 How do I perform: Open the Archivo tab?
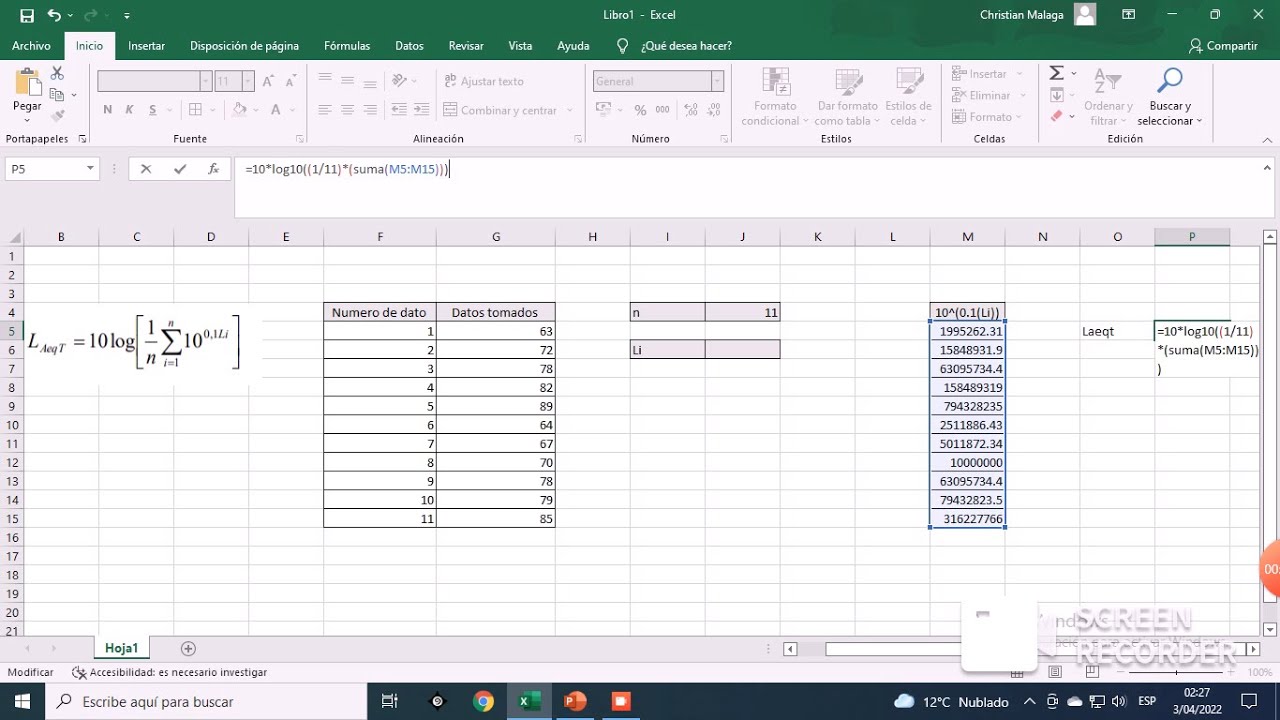pos(31,46)
